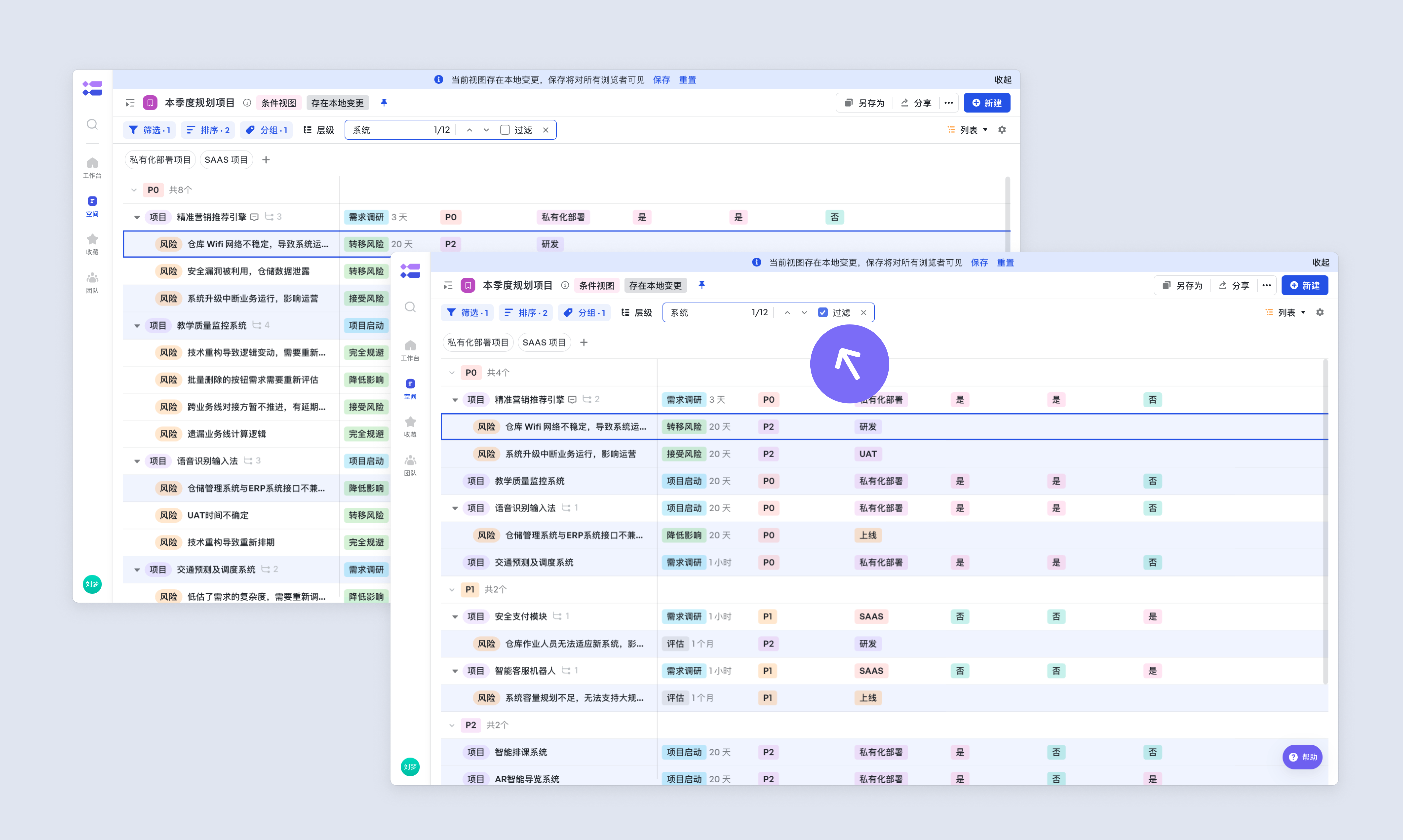This screenshot has width=1403, height=840.
Task: Click the 刘梦 avatar in the front window
Action: 410,767
